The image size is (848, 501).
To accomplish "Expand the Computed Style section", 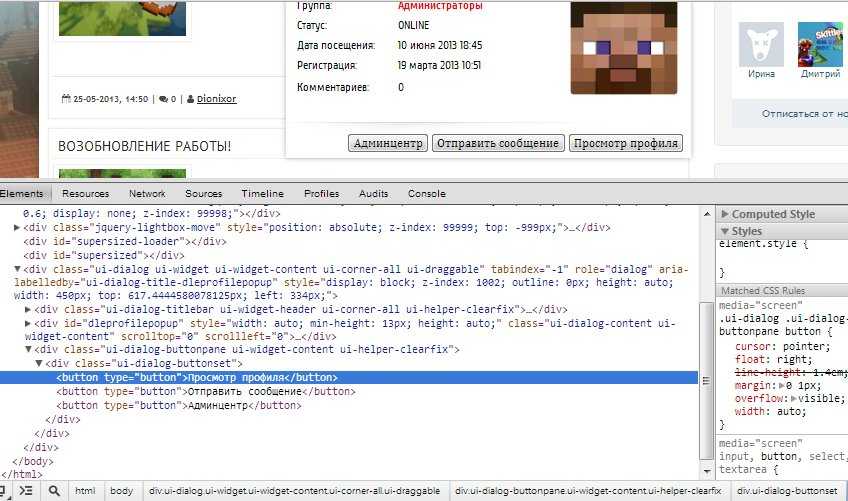I will (x=725, y=214).
